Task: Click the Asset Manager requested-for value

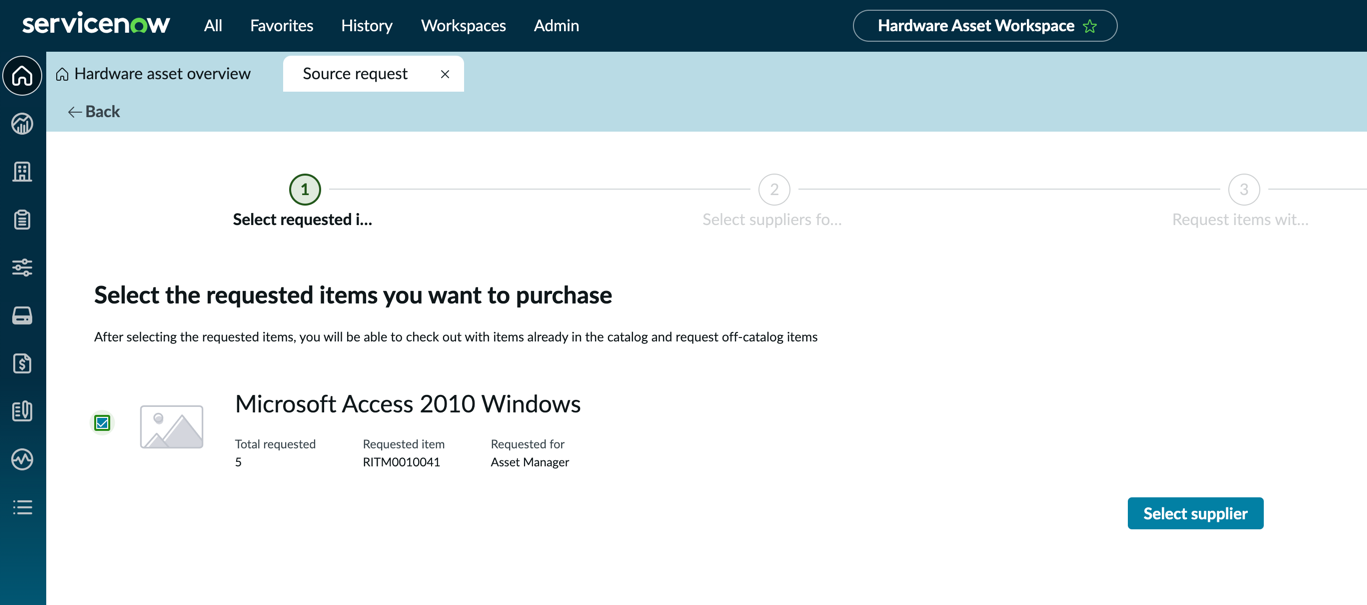Action: 530,462
